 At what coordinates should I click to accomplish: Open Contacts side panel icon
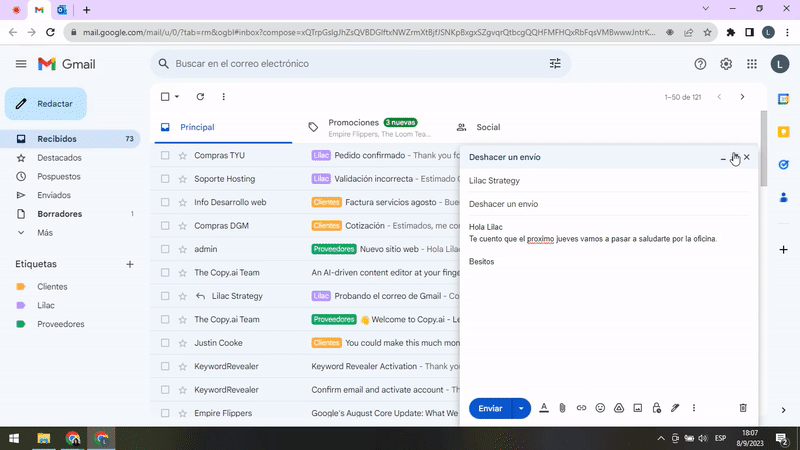784,197
